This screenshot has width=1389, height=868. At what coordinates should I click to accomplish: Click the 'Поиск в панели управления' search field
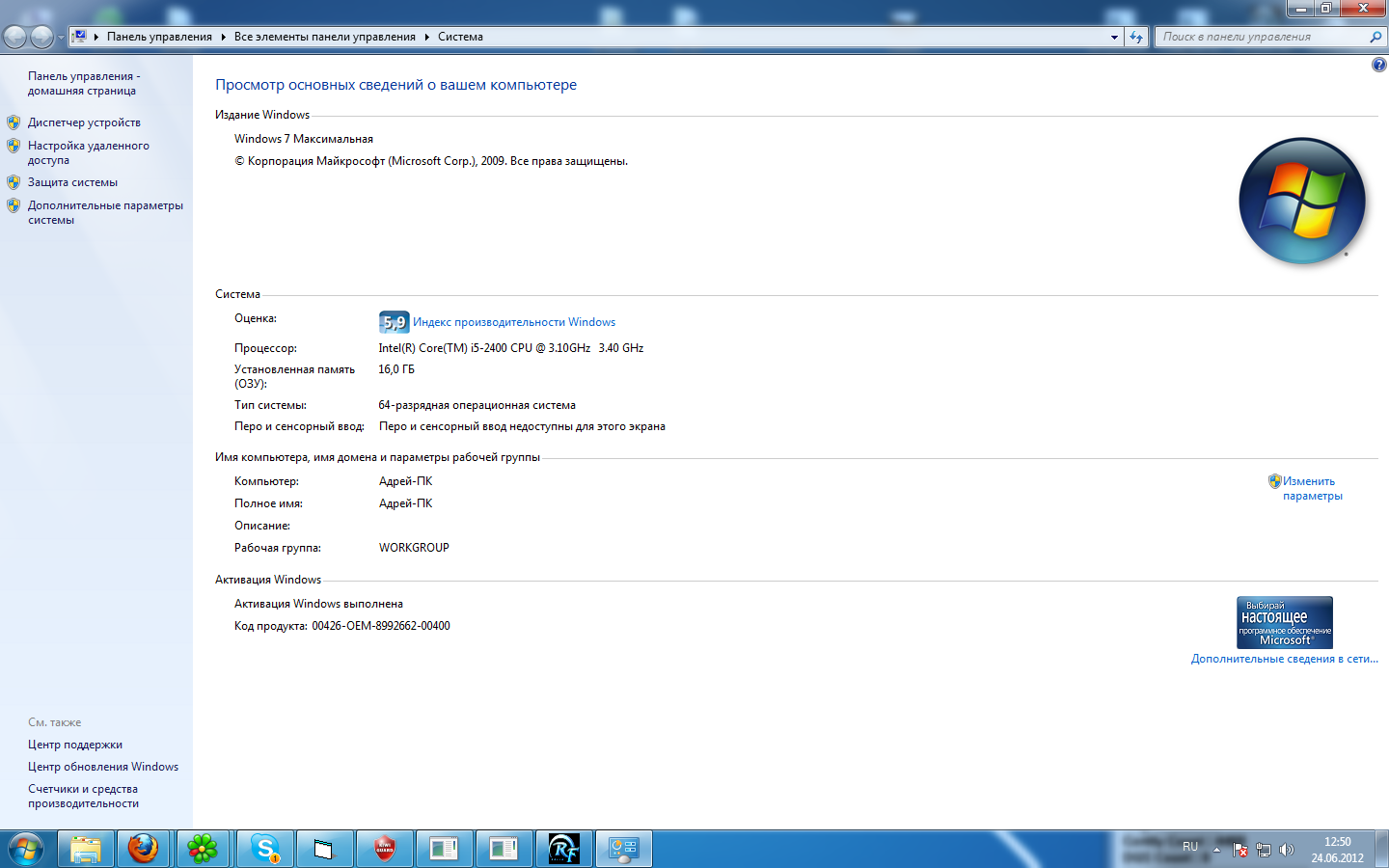pos(1262,37)
